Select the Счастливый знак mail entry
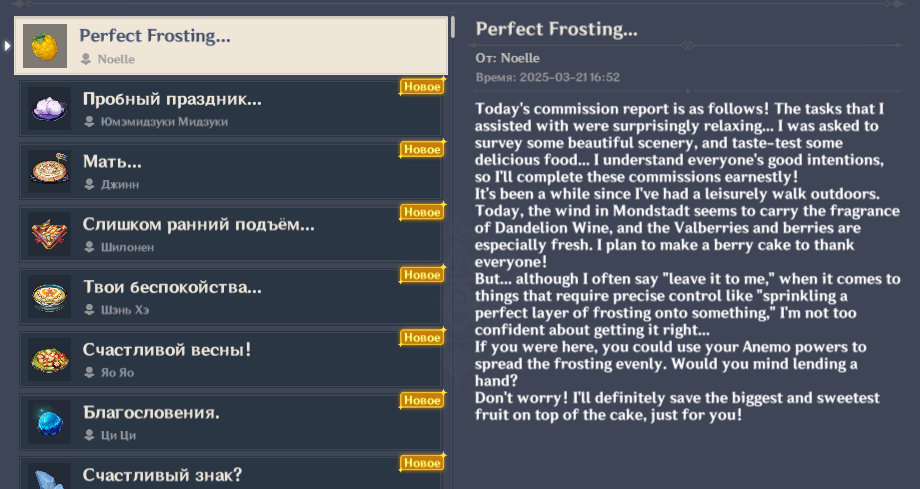This screenshot has height=489, width=920. coord(231,474)
